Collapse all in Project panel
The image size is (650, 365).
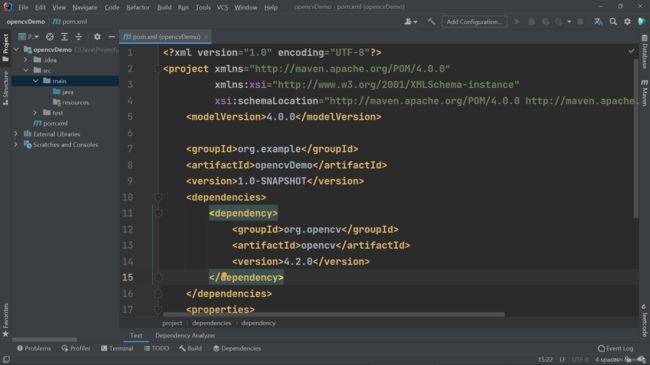78,37
